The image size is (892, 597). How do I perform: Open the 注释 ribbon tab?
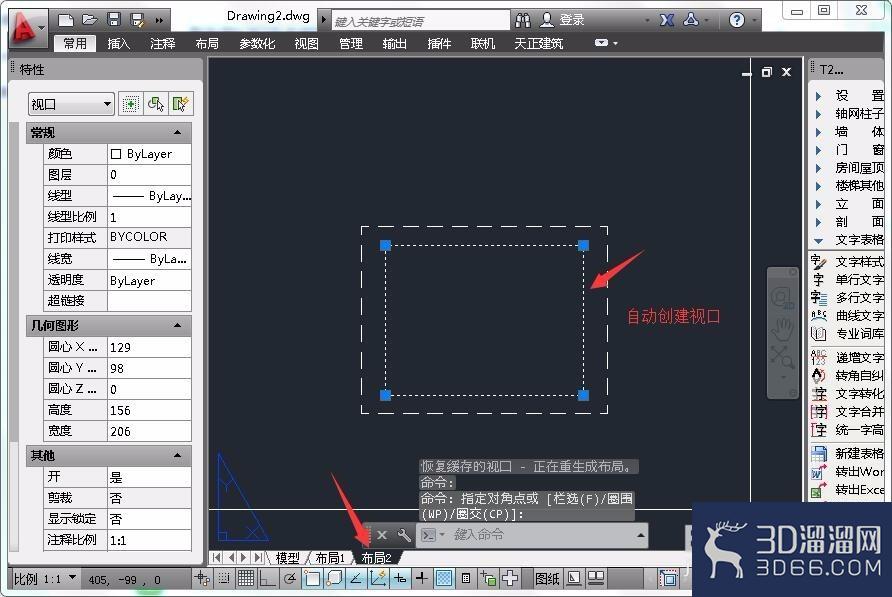click(x=163, y=43)
